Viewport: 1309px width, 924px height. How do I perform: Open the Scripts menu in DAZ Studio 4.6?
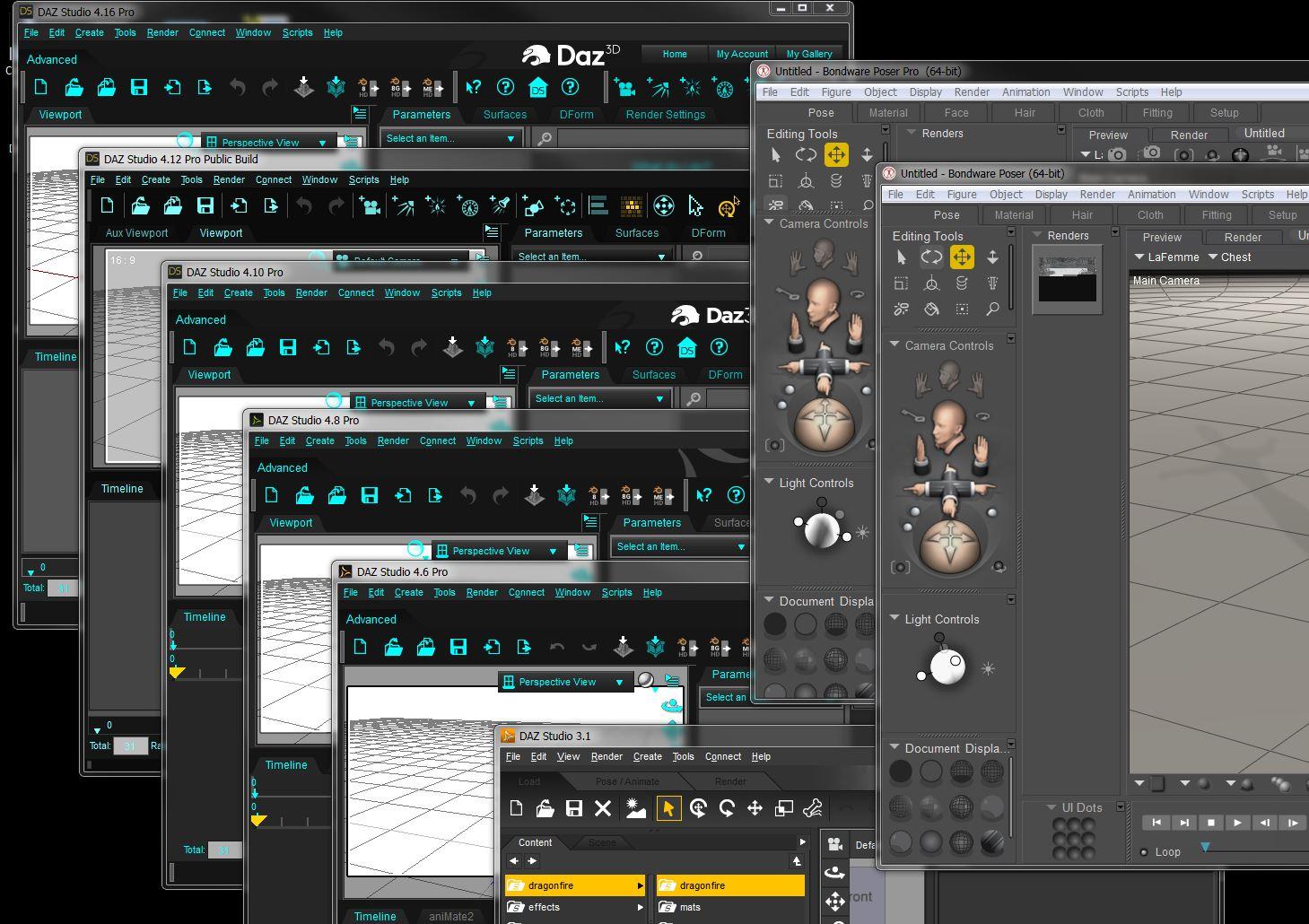pos(617,593)
